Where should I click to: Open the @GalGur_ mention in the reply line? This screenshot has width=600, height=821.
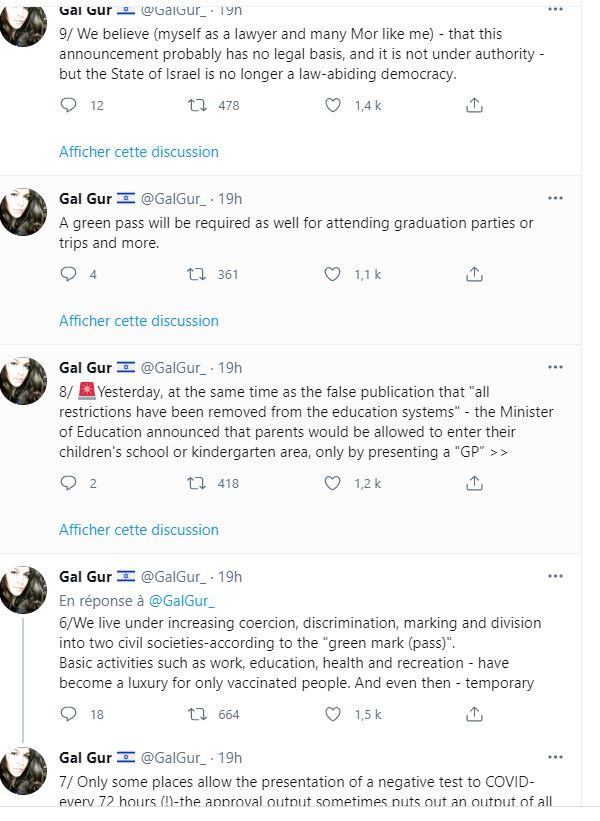pyautogui.click(x=182, y=601)
